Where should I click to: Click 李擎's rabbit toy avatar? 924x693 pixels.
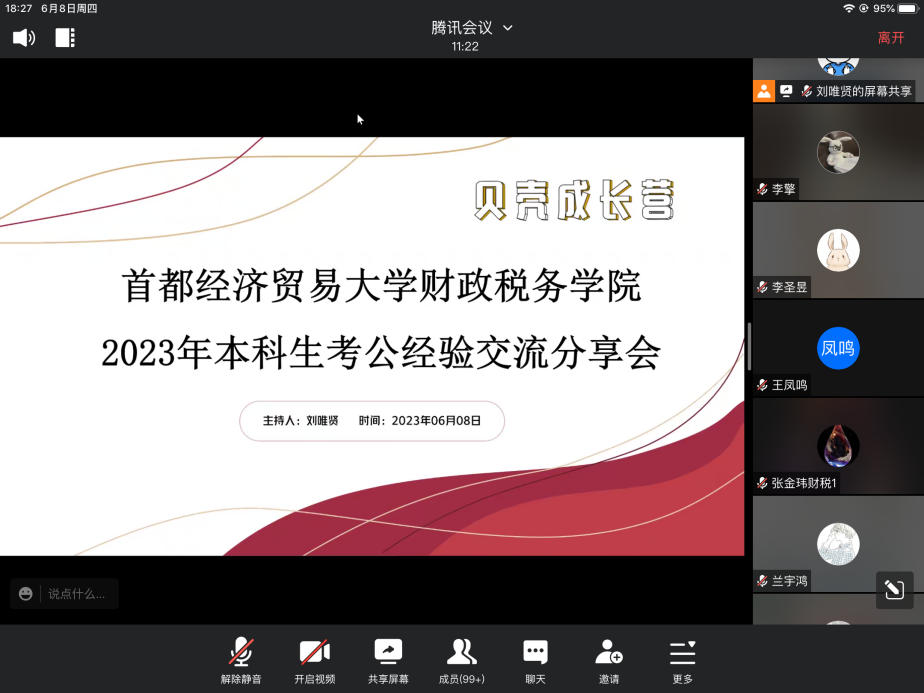(838, 152)
